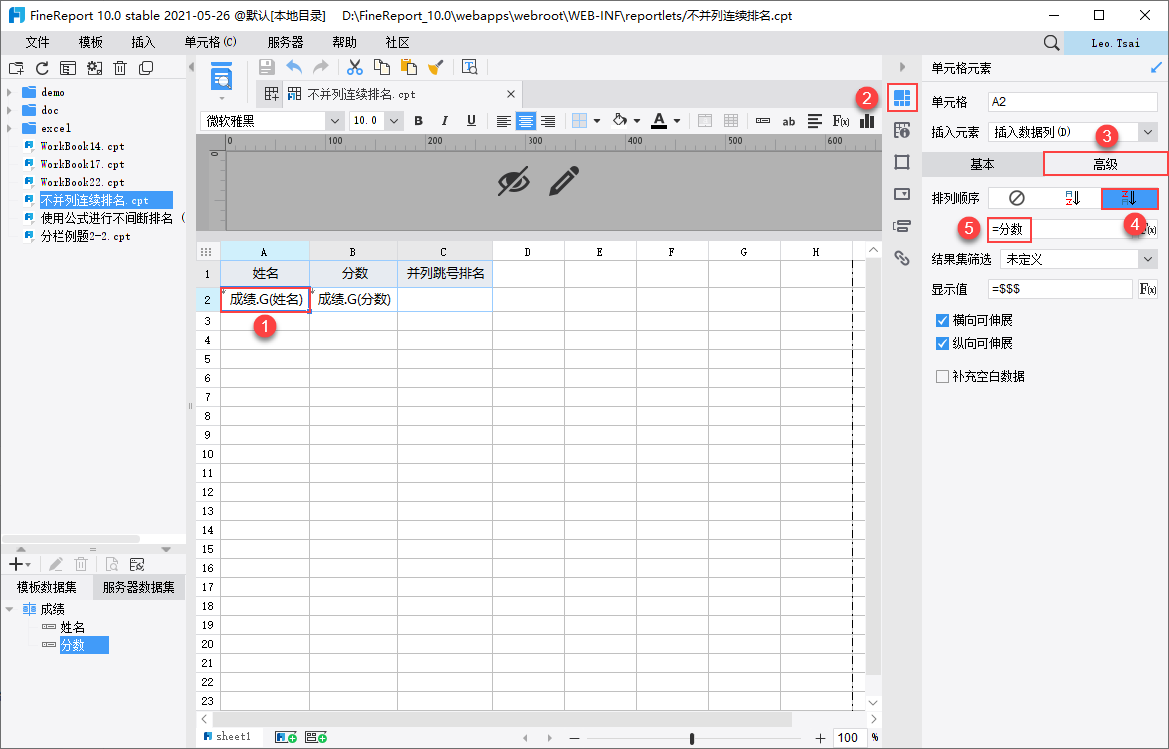Insert chart via bar chart icon

point(866,121)
